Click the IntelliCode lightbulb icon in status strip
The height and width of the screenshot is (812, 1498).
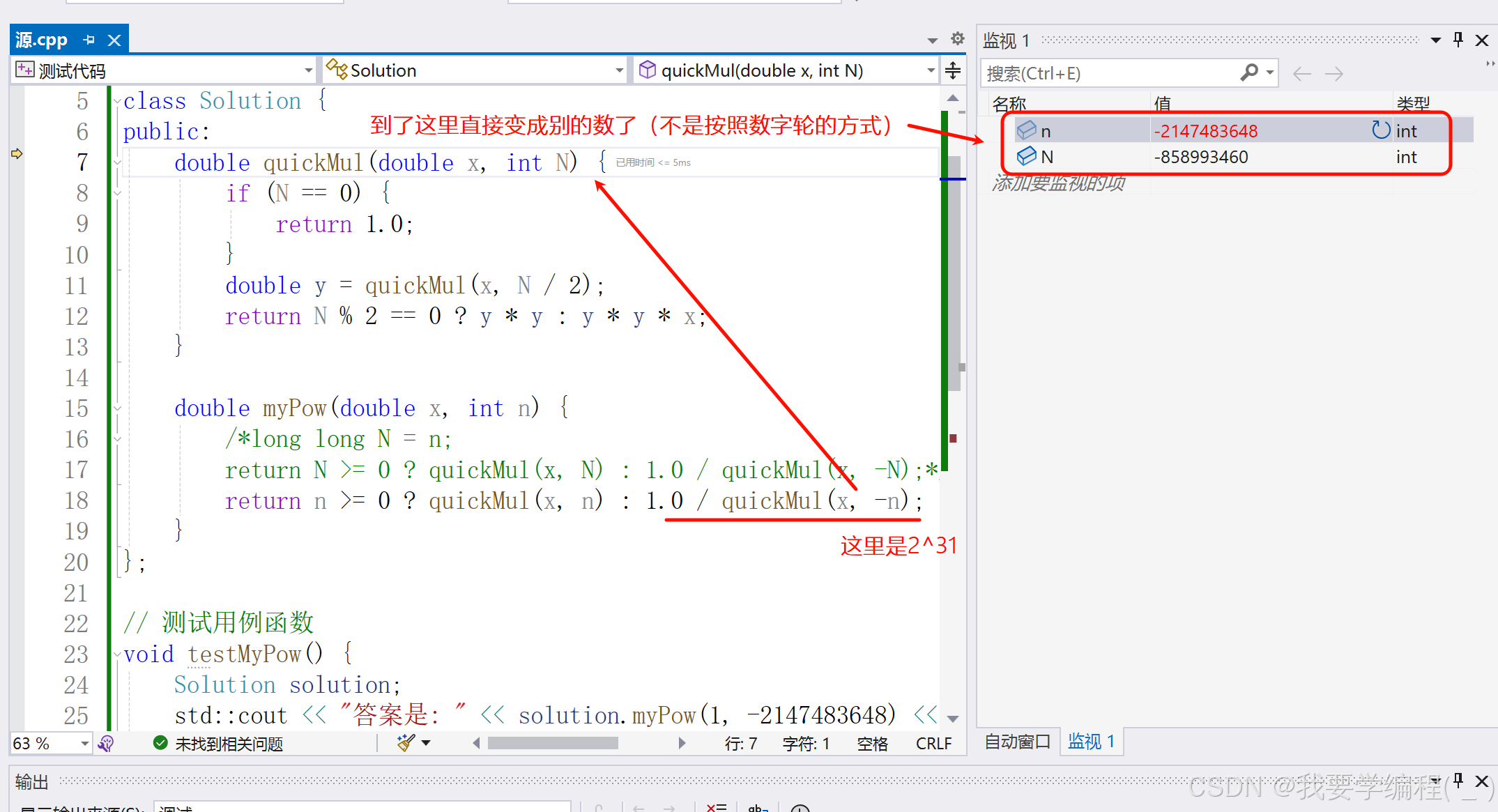pos(107,744)
